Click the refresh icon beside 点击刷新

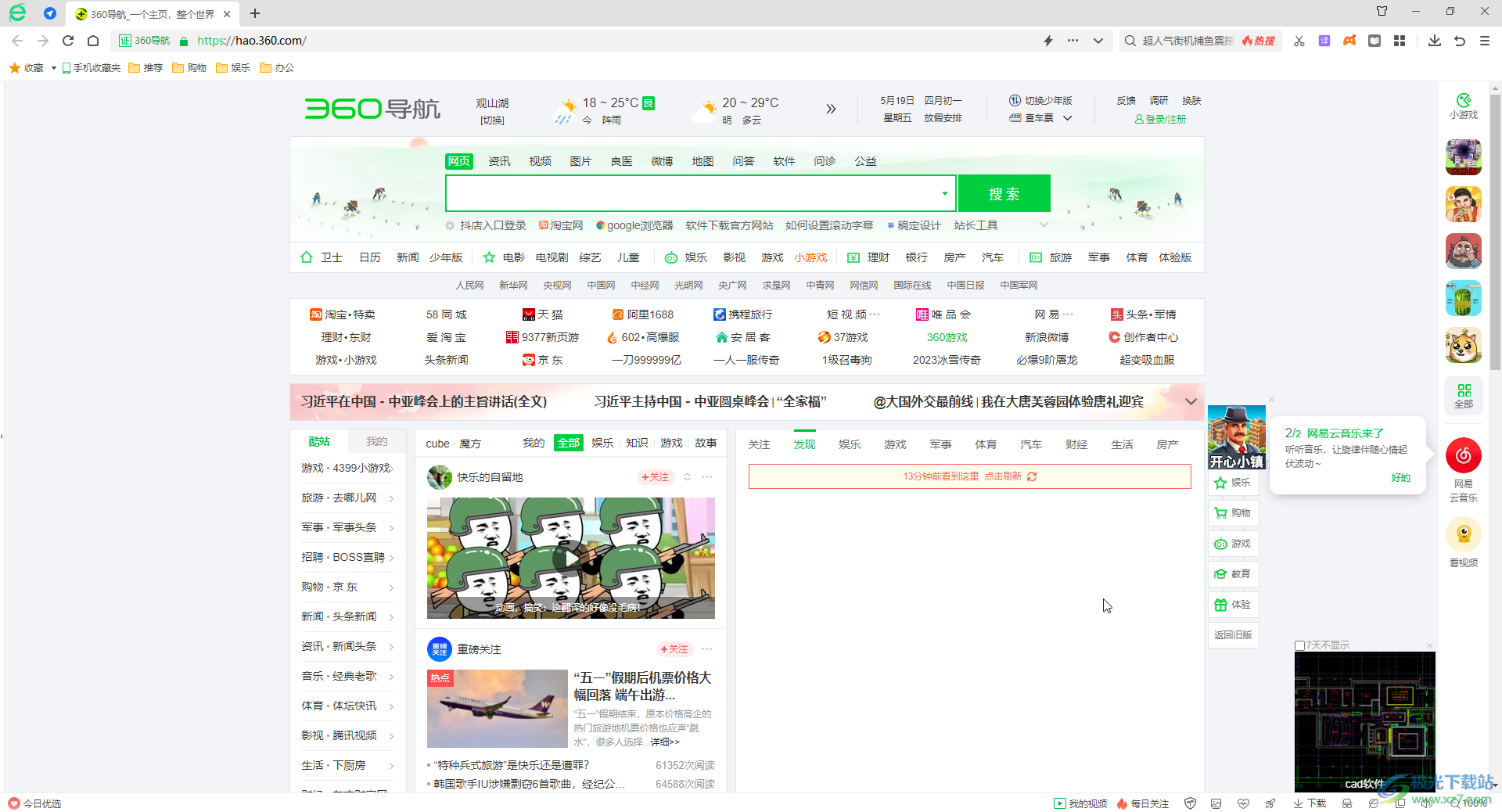(x=1032, y=476)
